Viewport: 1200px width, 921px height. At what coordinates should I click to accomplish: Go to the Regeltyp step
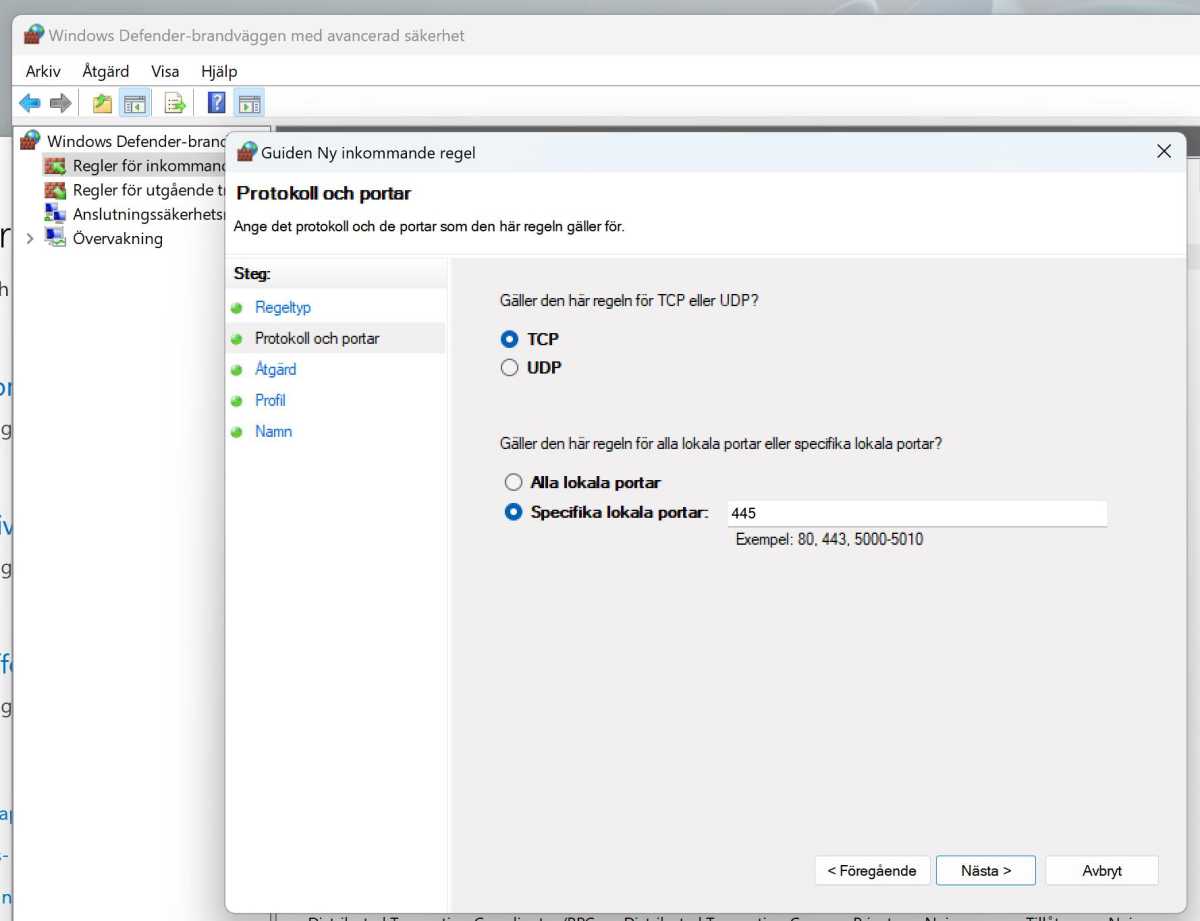pyautogui.click(x=283, y=307)
